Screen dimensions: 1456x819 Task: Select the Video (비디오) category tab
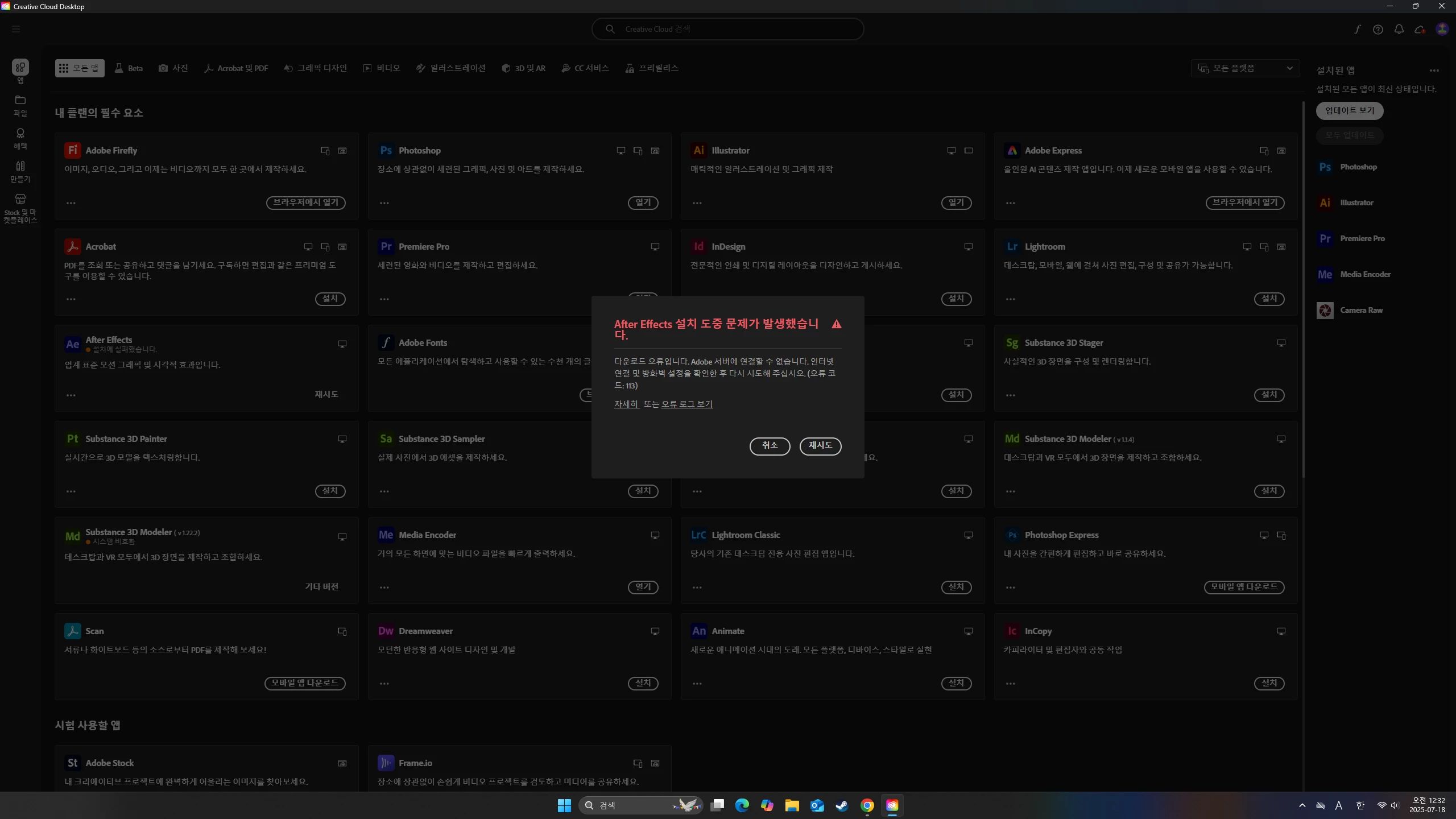(382, 68)
